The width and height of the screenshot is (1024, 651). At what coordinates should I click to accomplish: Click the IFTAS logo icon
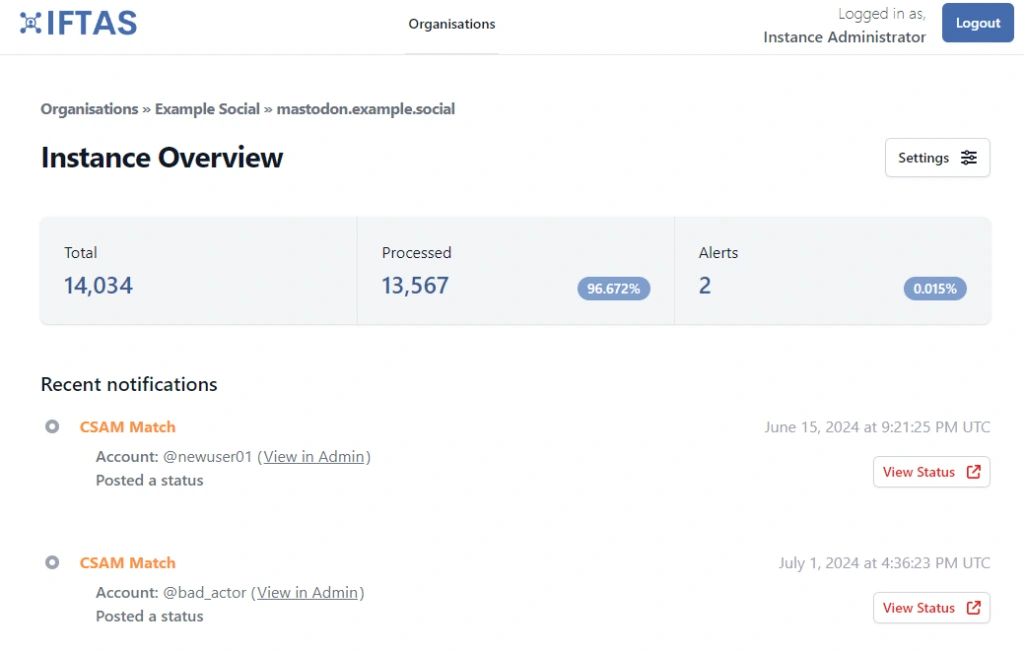[x=31, y=20]
